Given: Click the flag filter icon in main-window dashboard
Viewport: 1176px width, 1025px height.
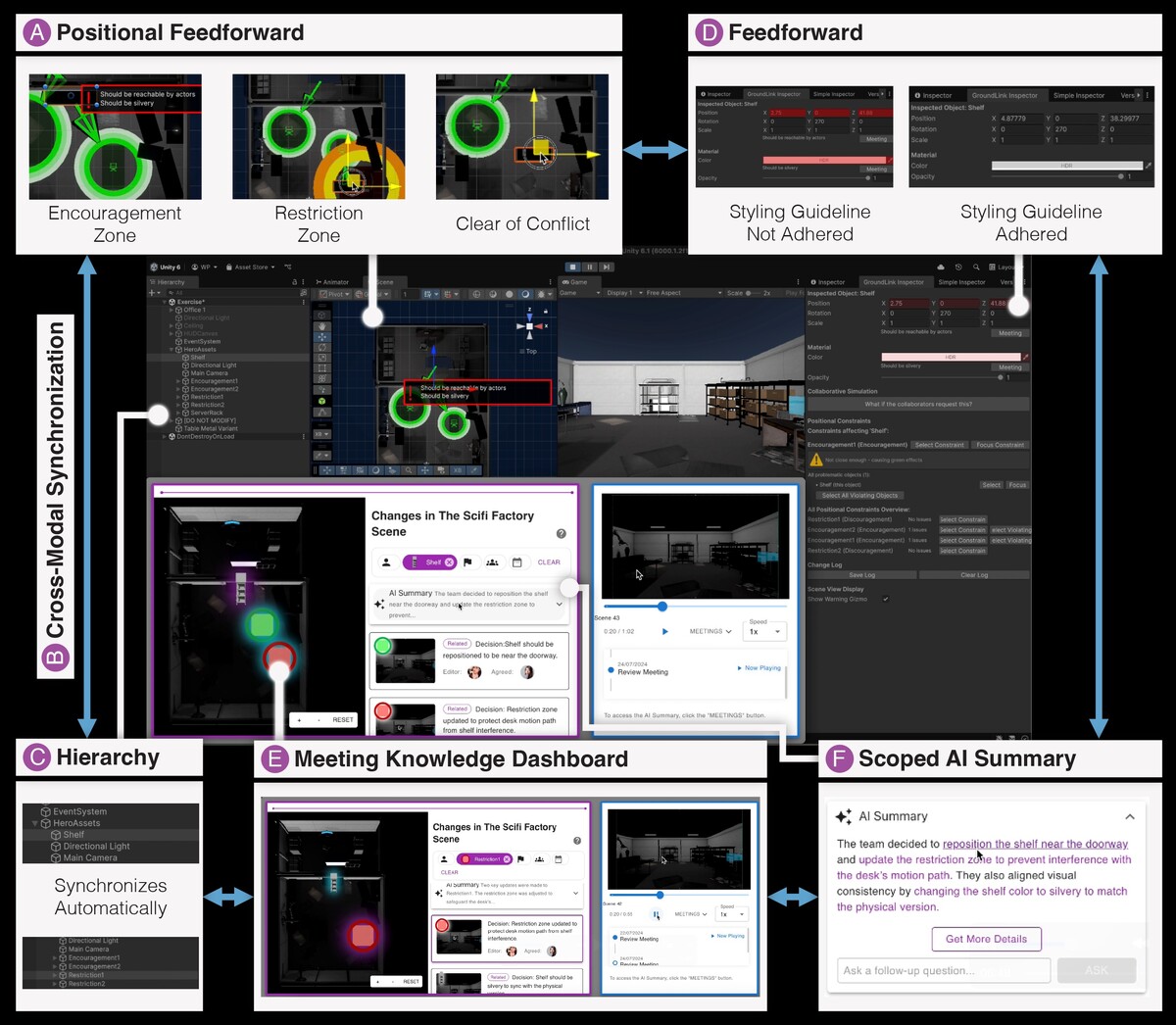Looking at the screenshot, I should pos(467,562).
